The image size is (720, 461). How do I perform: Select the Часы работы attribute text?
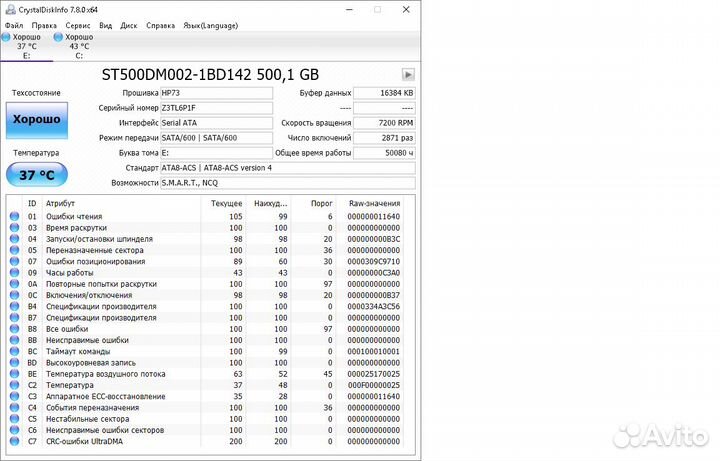[x=69, y=273]
